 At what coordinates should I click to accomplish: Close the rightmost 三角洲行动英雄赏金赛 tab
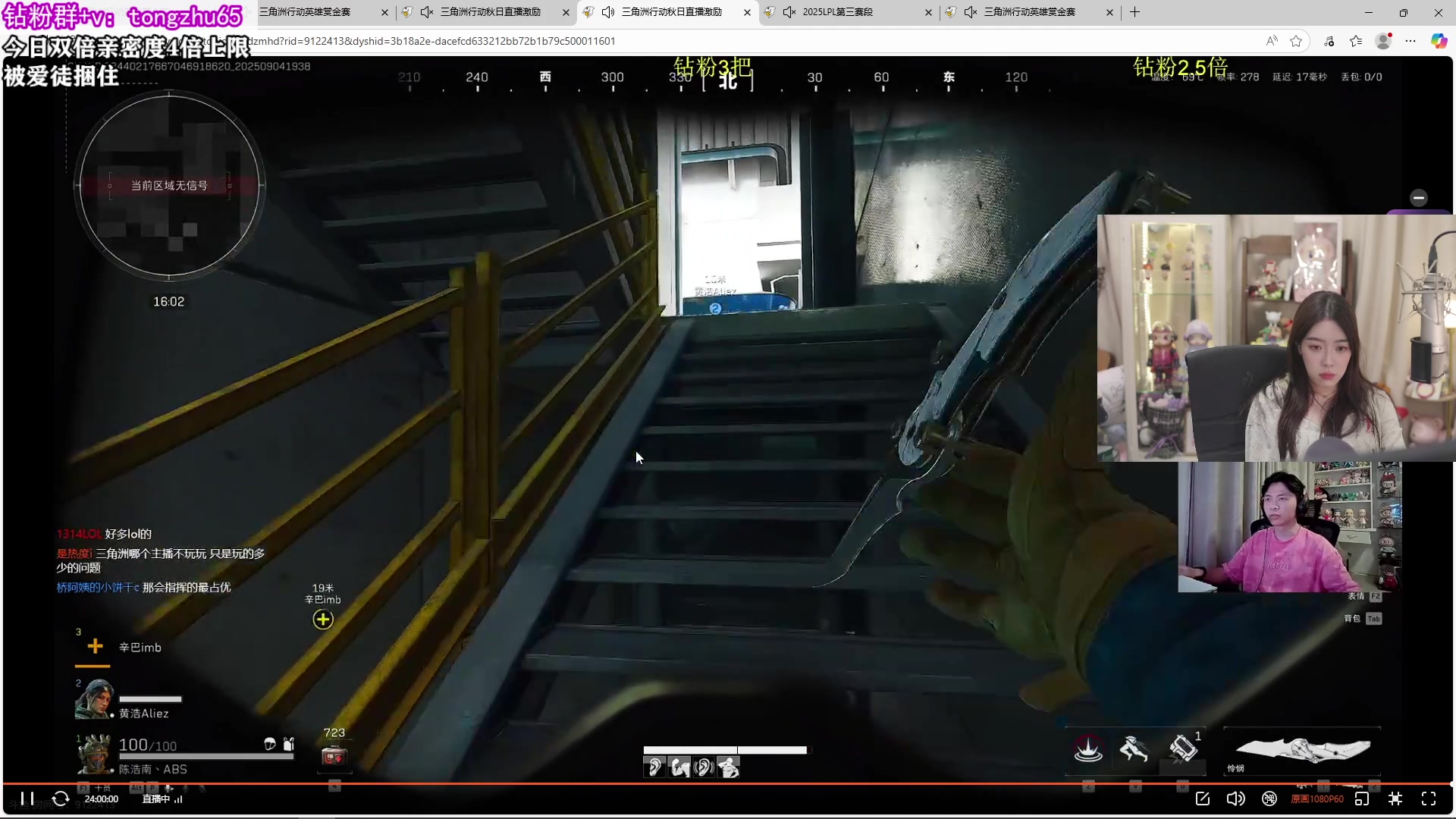[1109, 12]
